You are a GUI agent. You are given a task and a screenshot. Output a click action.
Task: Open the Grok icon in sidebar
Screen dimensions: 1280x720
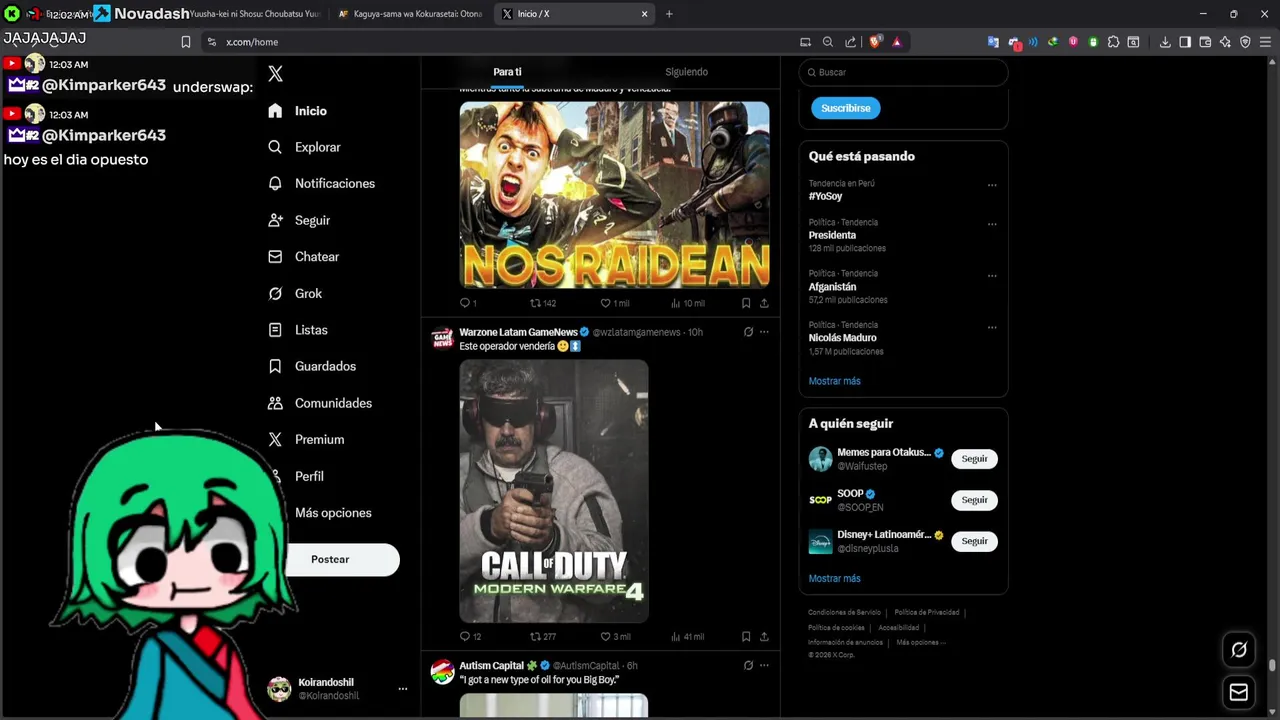click(x=275, y=293)
